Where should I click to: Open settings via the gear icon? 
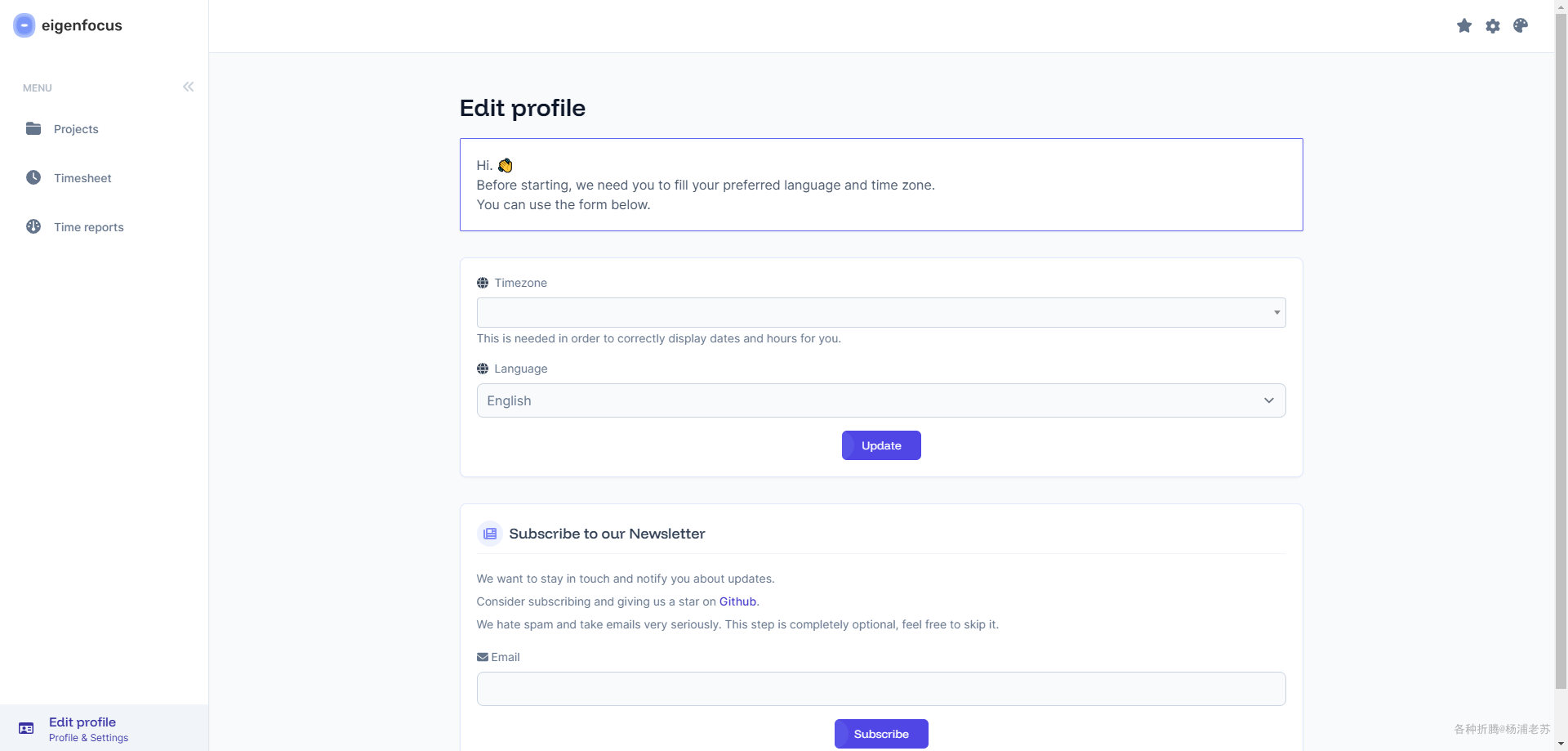coord(1493,26)
